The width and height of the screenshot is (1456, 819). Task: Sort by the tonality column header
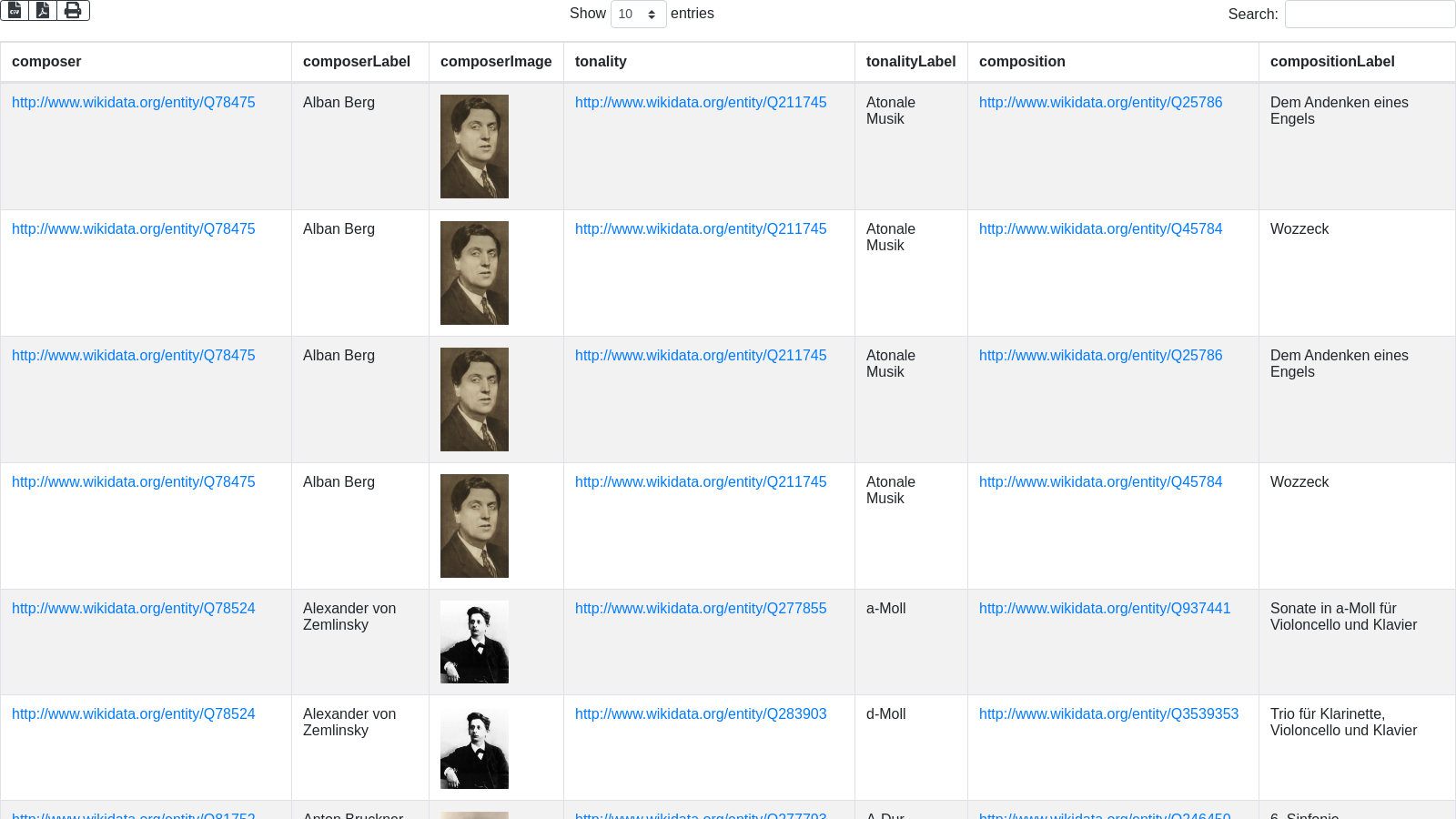pyautogui.click(x=601, y=62)
